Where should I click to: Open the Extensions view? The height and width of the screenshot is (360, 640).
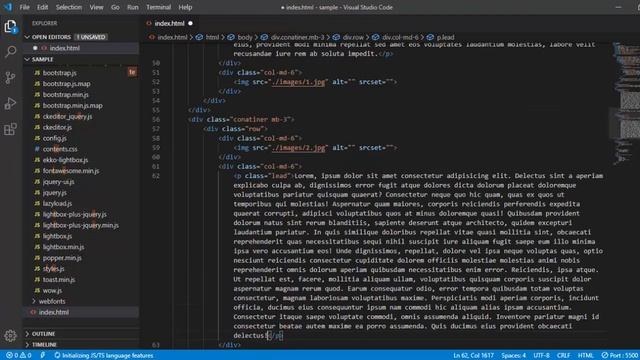(x=10, y=129)
